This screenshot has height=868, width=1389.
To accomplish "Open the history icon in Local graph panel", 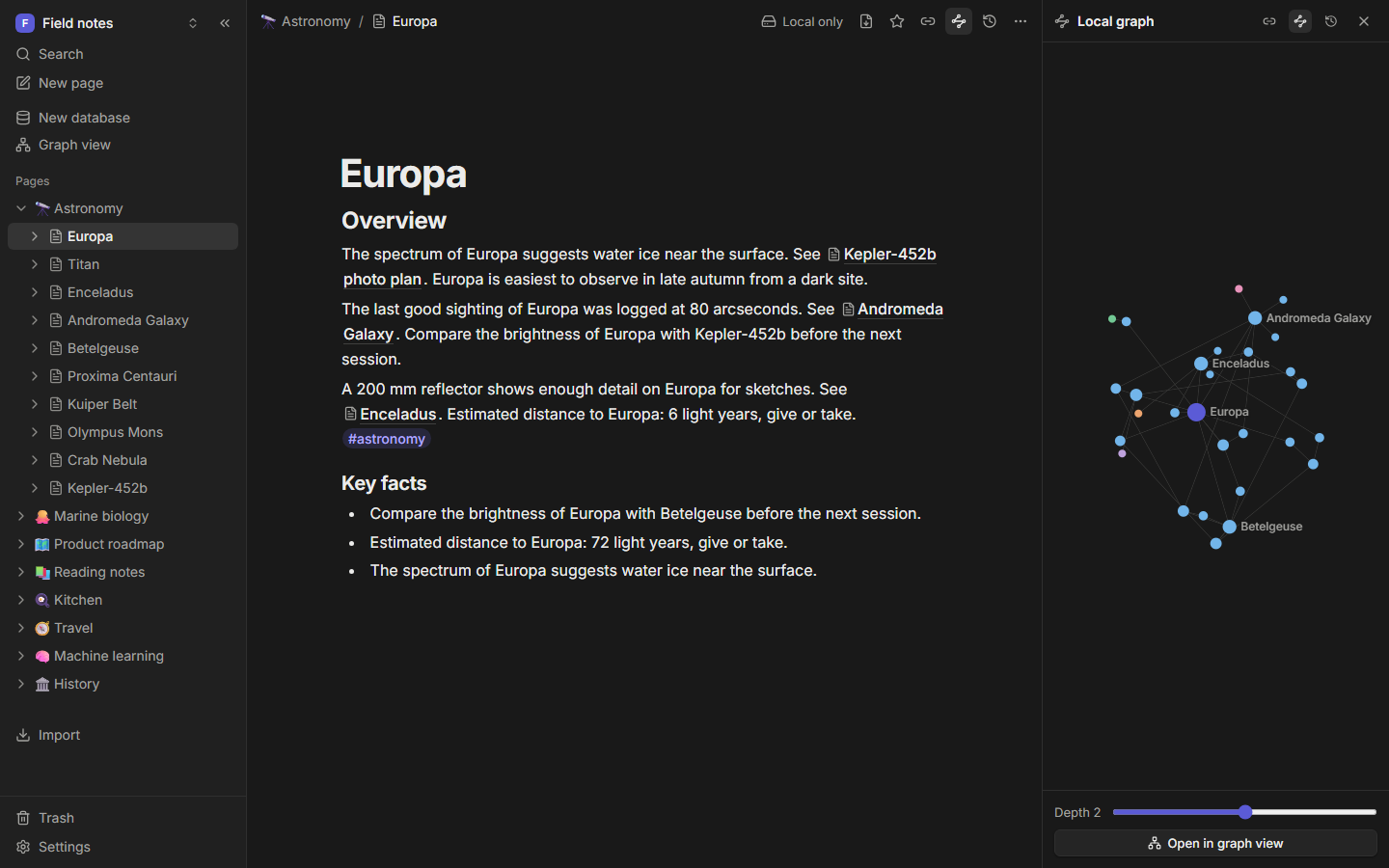I will 1331,21.
